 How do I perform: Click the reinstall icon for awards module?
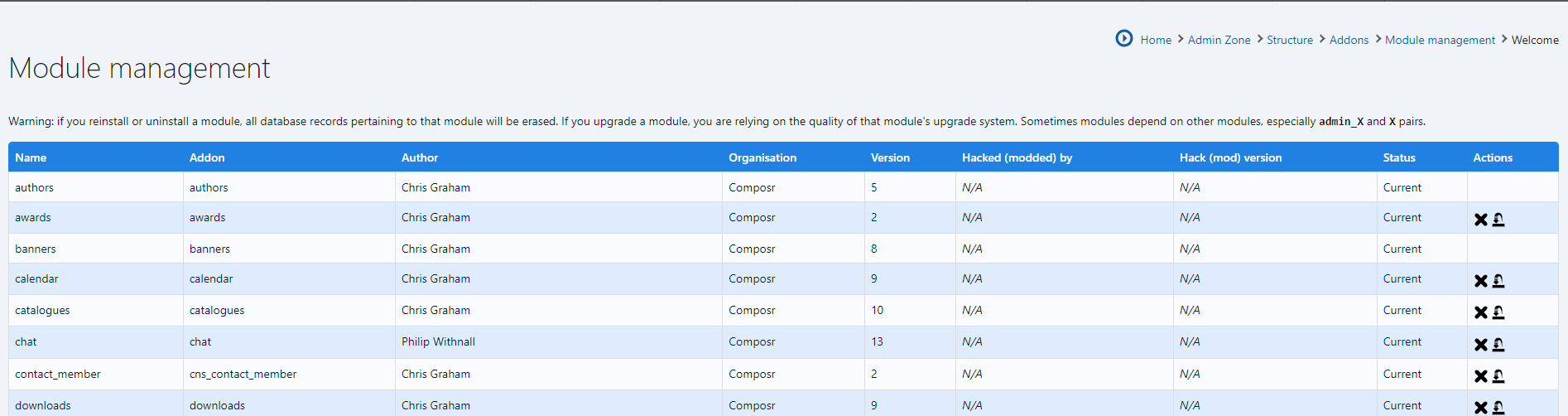point(1498,220)
